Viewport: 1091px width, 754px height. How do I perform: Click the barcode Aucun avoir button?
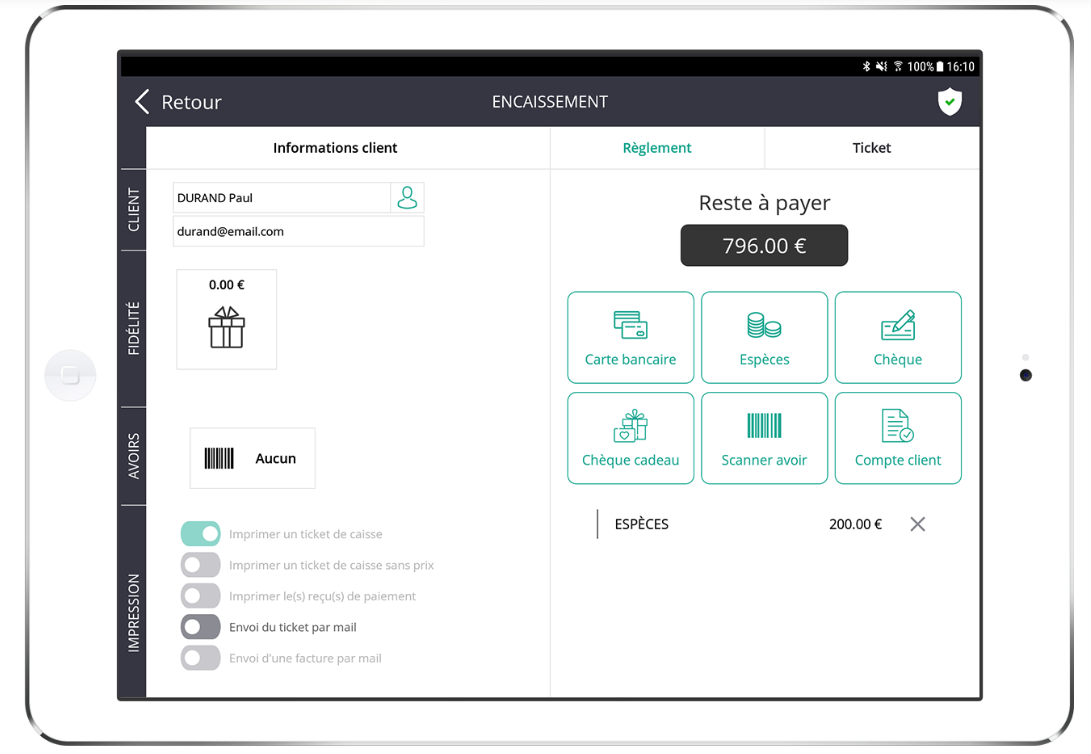point(253,458)
